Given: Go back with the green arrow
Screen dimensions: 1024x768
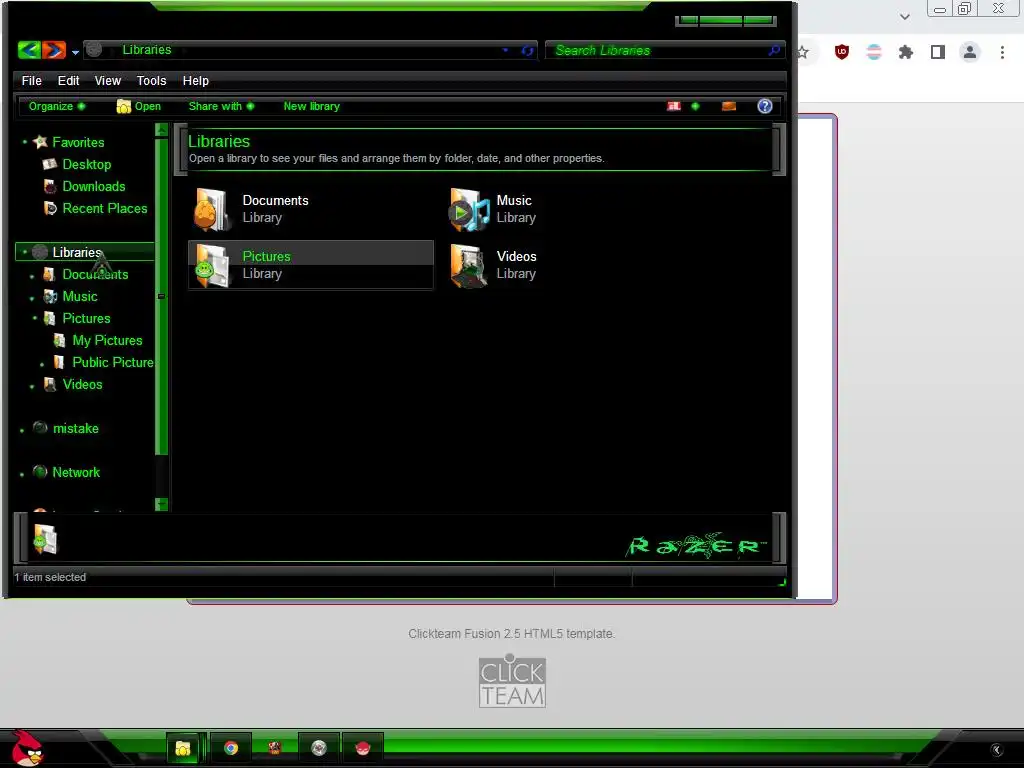Looking at the screenshot, I should pyautogui.click(x=29, y=50).
